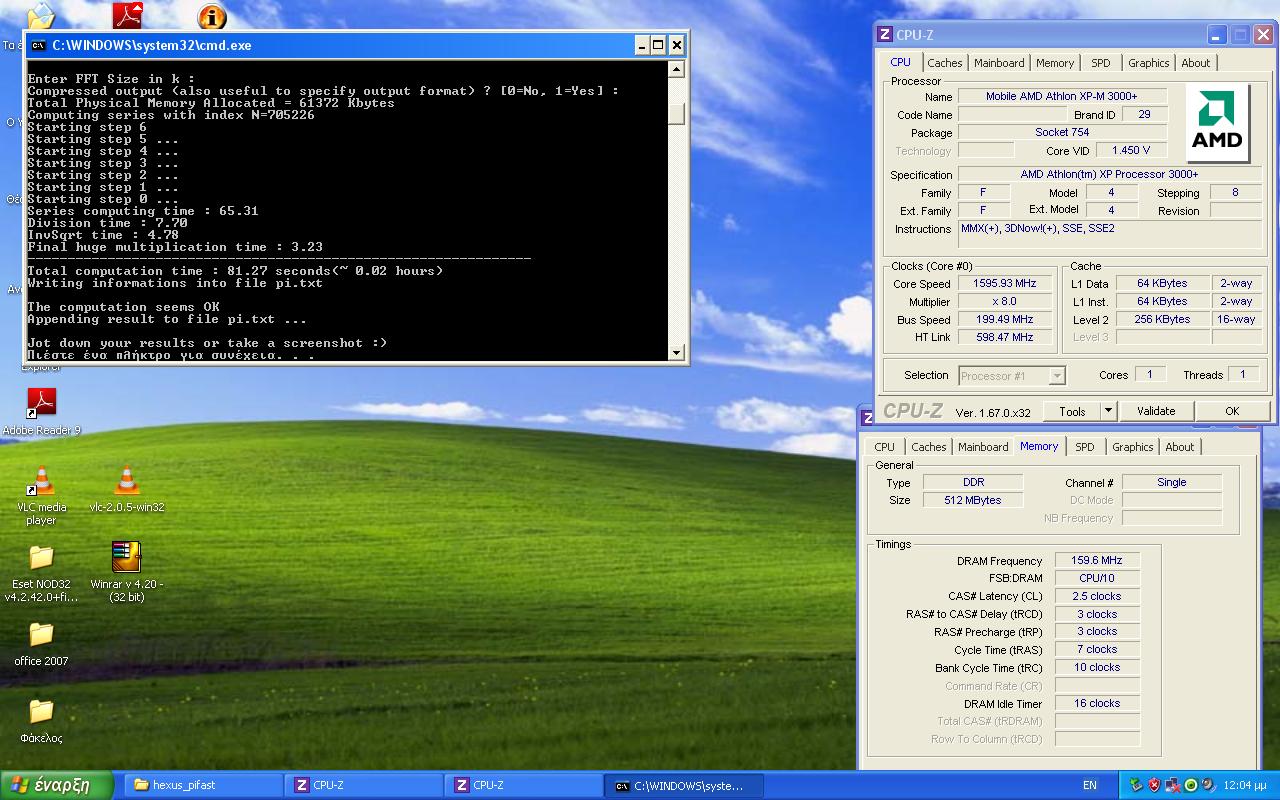Select Graphics tab in lower CPU-Z window

pyautogui.click(x=1132, y=447)
